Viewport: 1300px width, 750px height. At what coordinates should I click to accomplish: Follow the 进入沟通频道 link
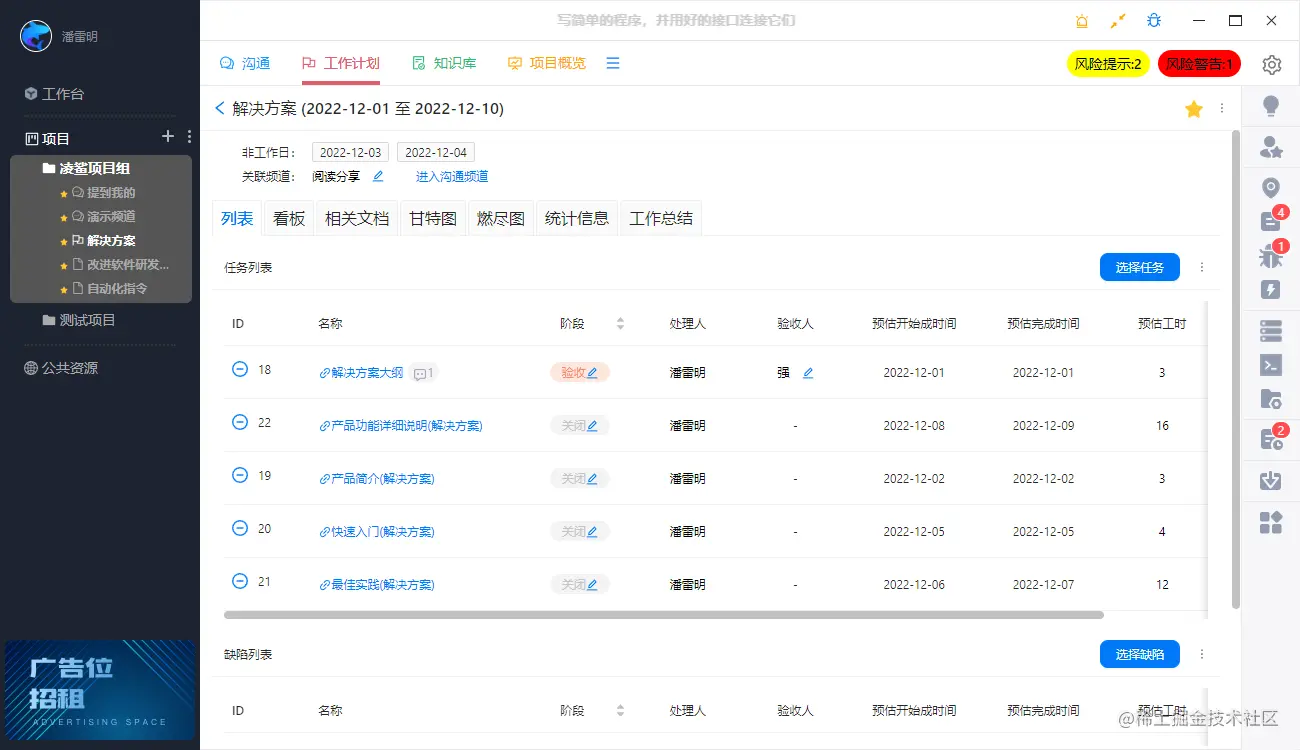452,177
